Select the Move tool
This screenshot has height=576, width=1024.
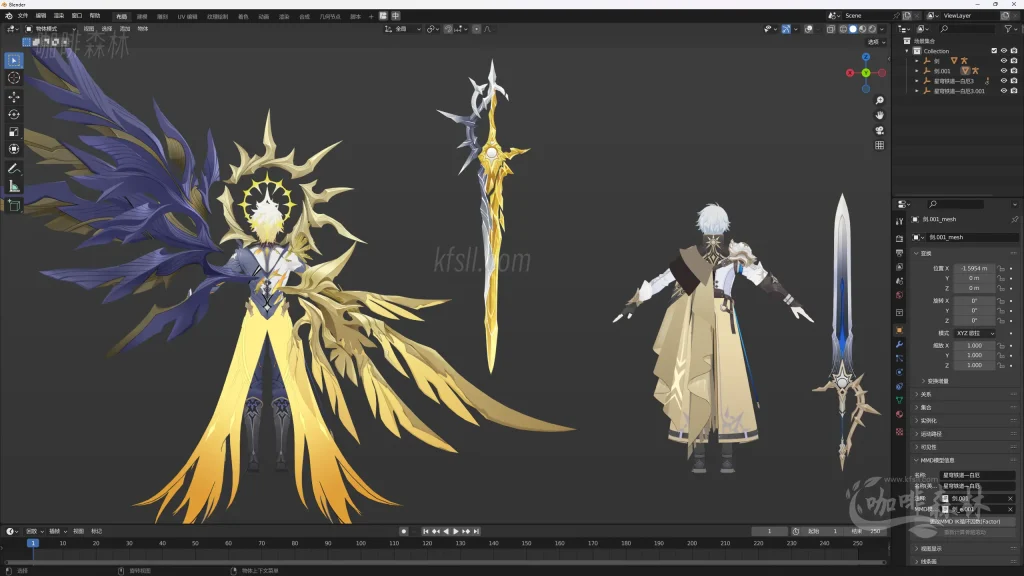point(14,97)
